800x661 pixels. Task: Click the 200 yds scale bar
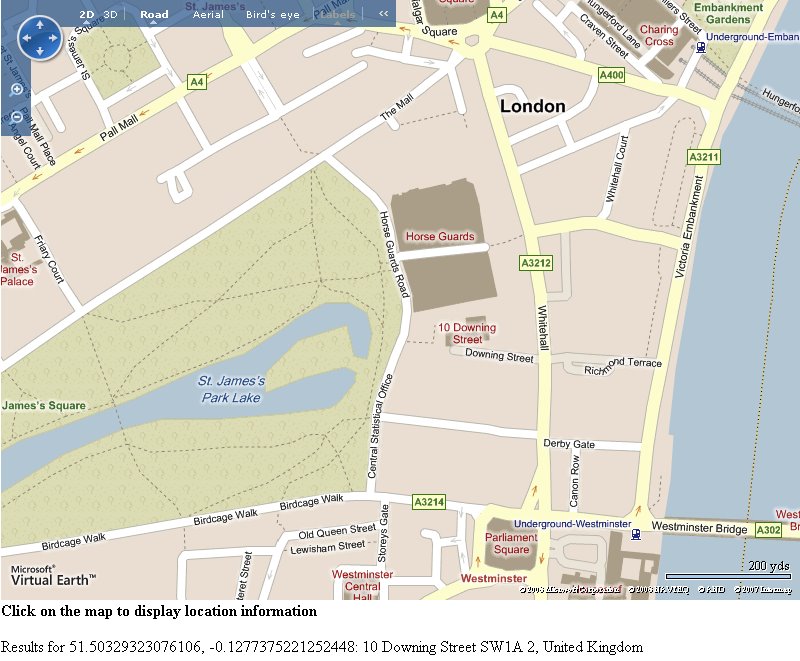pyautogui.click(x=728, y=576)
